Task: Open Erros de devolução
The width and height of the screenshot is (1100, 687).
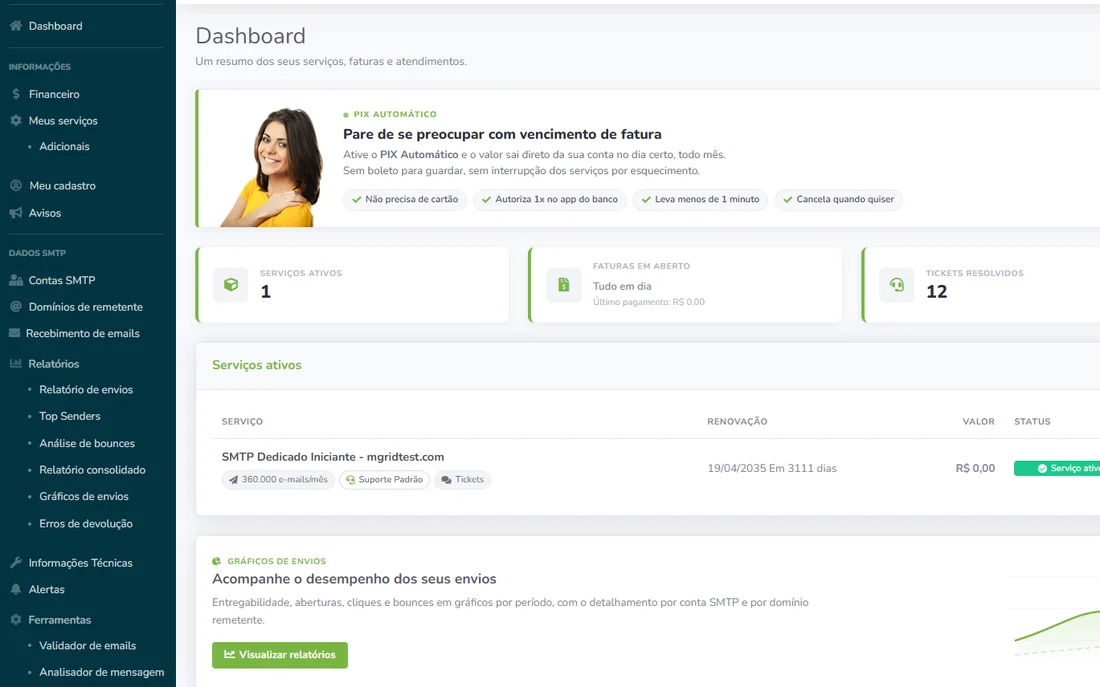Action: coord(88,523)
